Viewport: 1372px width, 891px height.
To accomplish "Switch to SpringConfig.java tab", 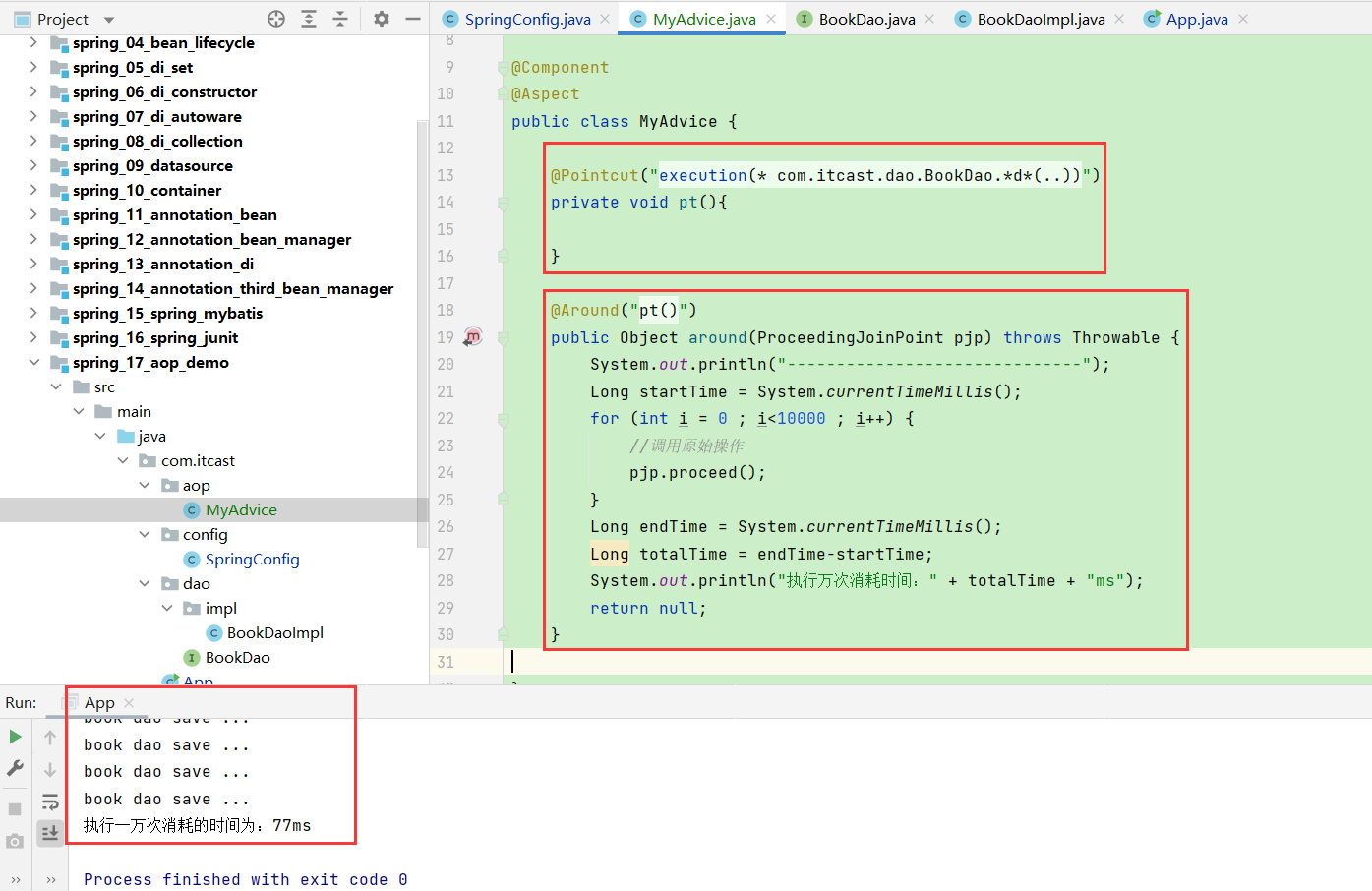I will click(x=527, y=19).
